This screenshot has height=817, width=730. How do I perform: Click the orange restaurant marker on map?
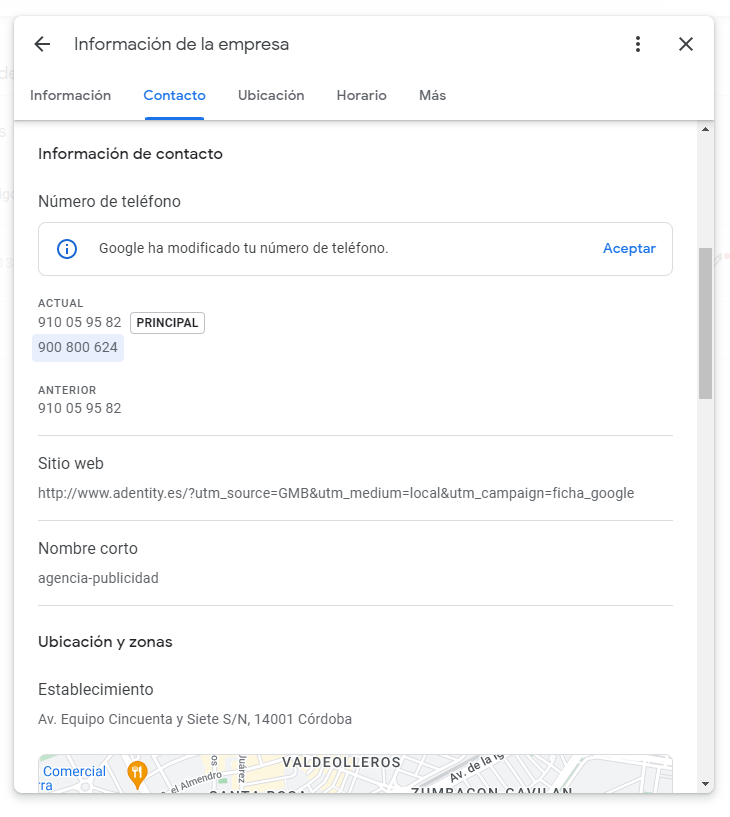point(138,772)
